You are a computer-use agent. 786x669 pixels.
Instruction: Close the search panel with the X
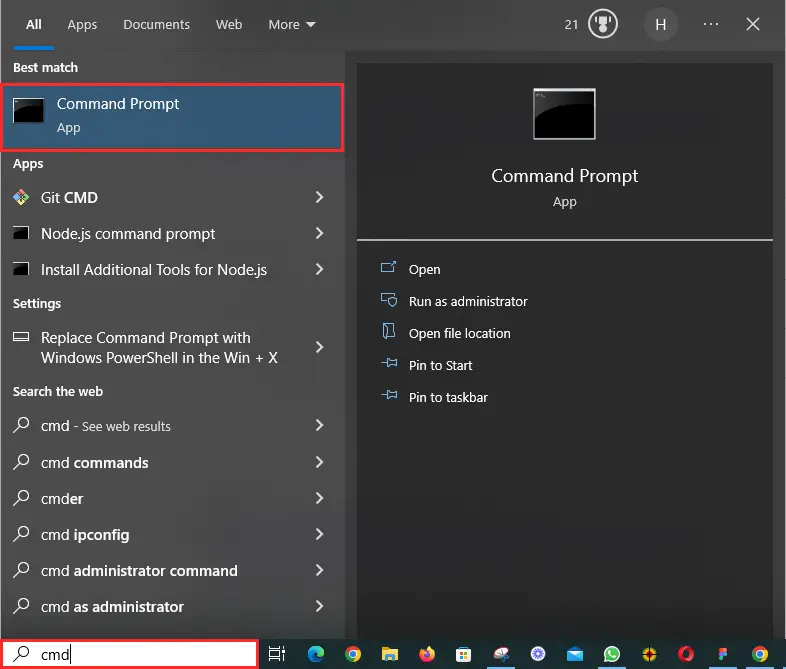click(752, 24)
